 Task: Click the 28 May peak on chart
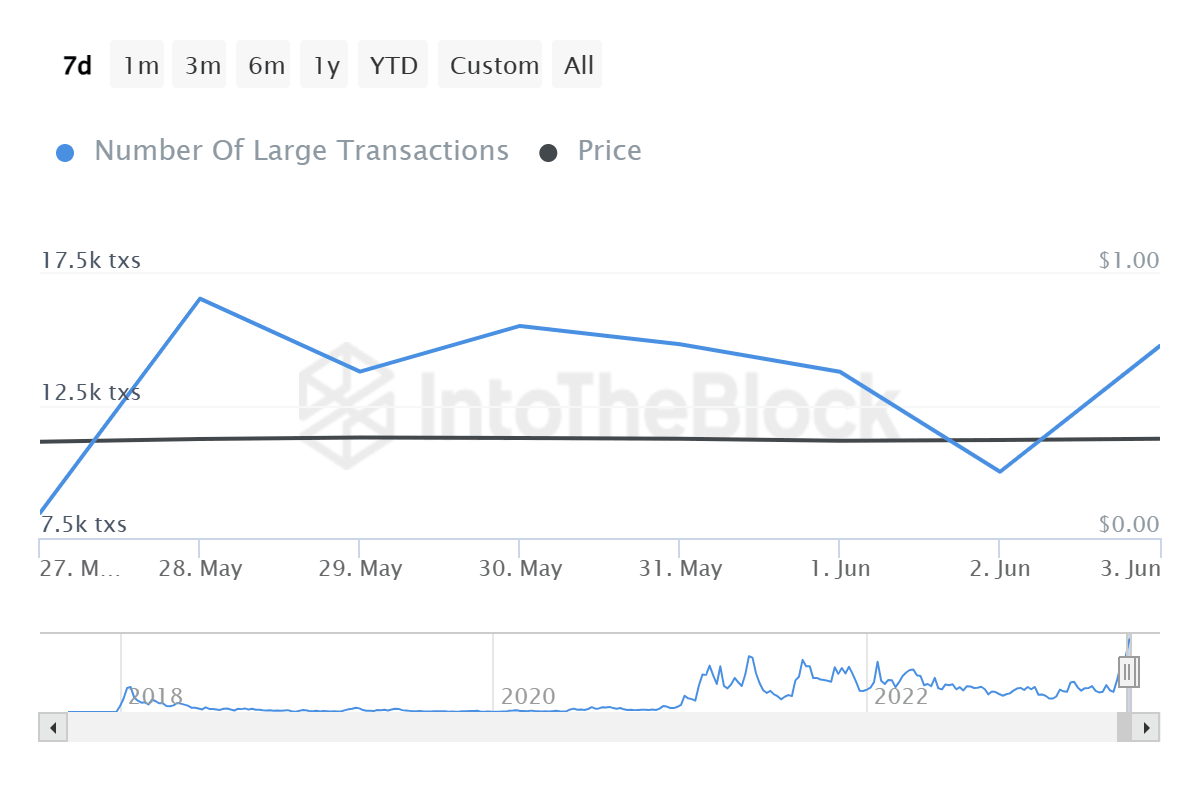[200, 298]
